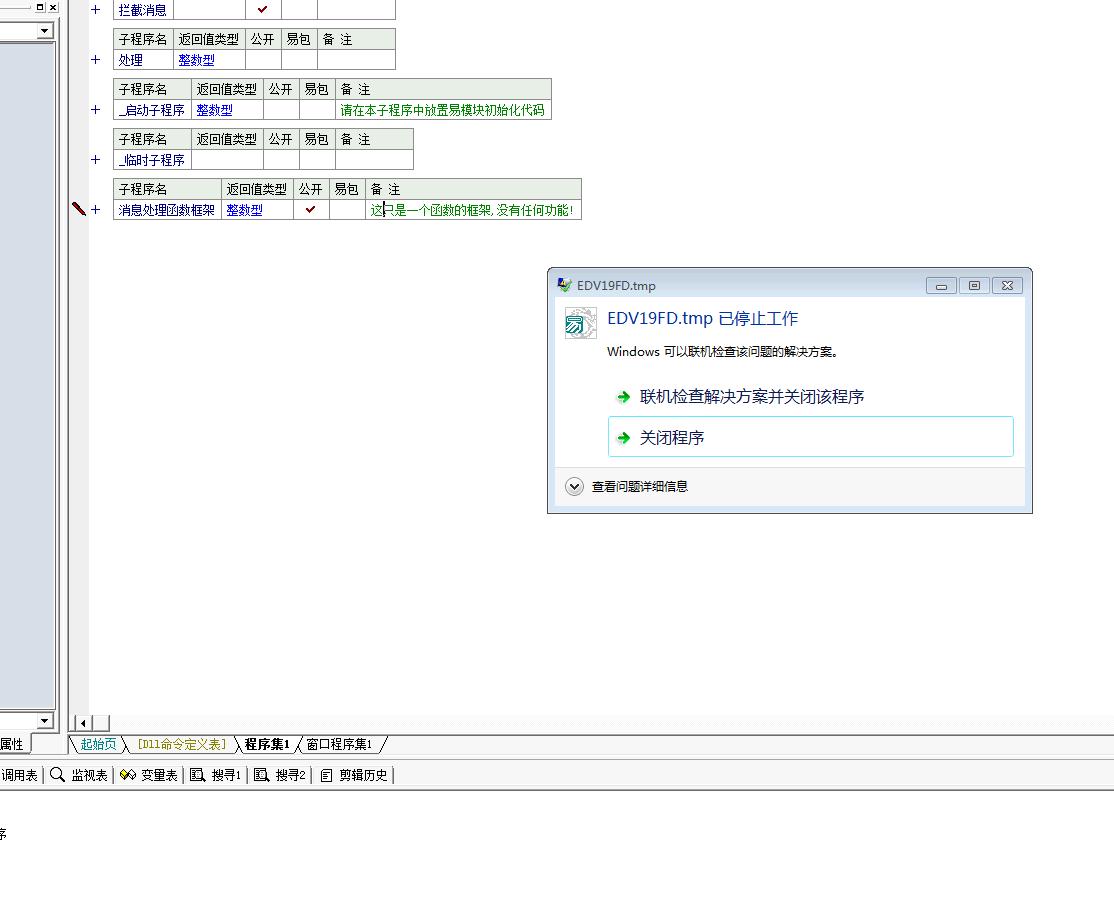
Task: Expand the _临时子程序 subroutine
Action: pyautogui.click(x=95, y=160)
